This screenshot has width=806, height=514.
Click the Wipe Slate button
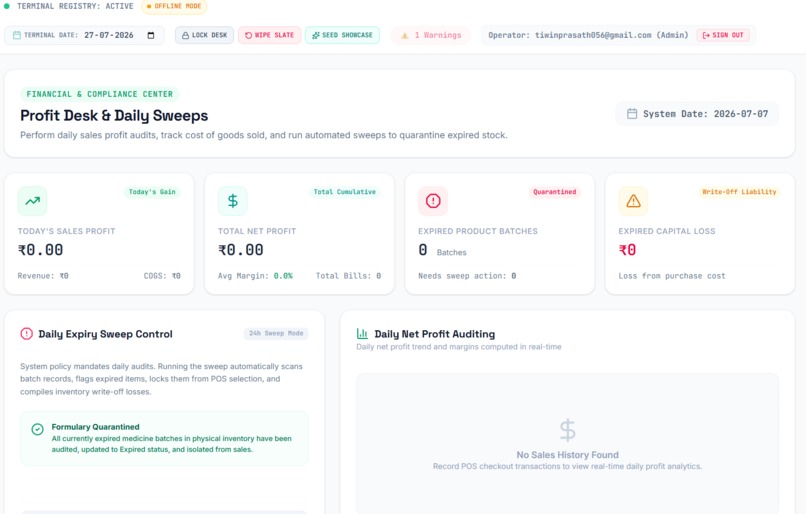(x=269, y=35)
